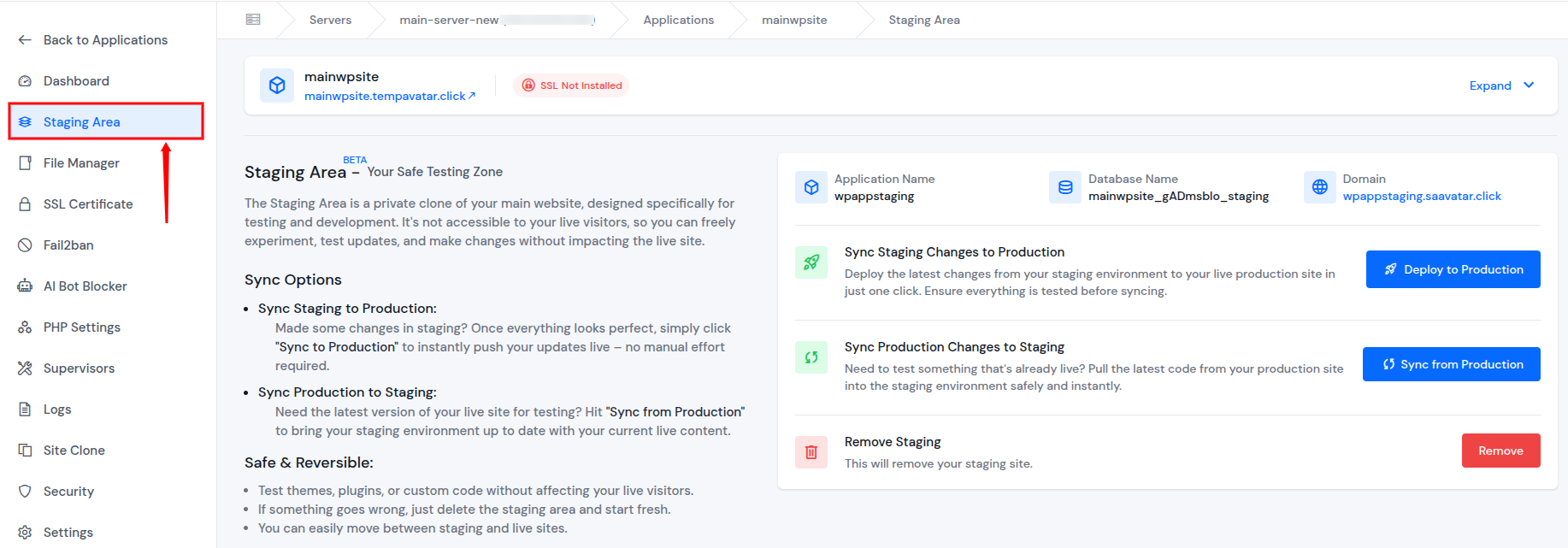Click the AI Bot Blocker robot icon
Viewport: 1568px width, 548px height.
pyautogui.click(x=25, y=286)
